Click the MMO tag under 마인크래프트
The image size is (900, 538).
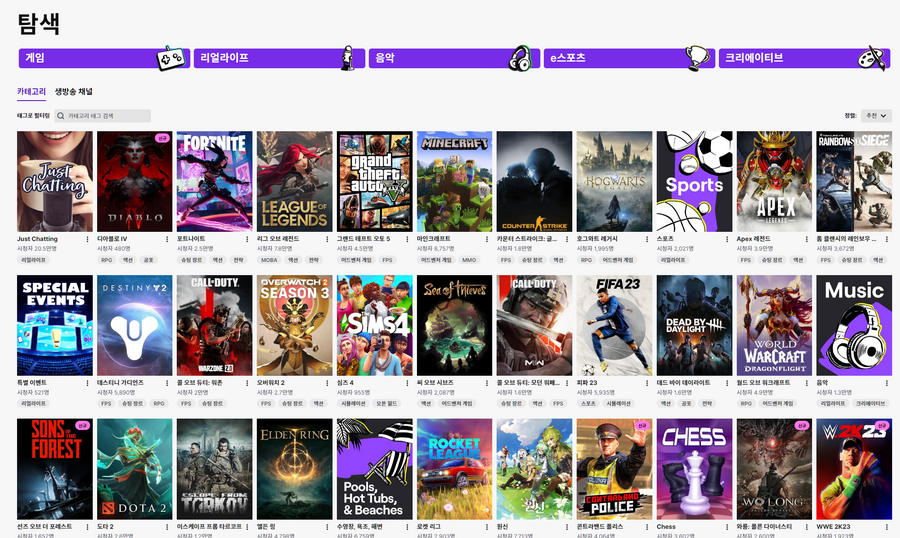469,260
